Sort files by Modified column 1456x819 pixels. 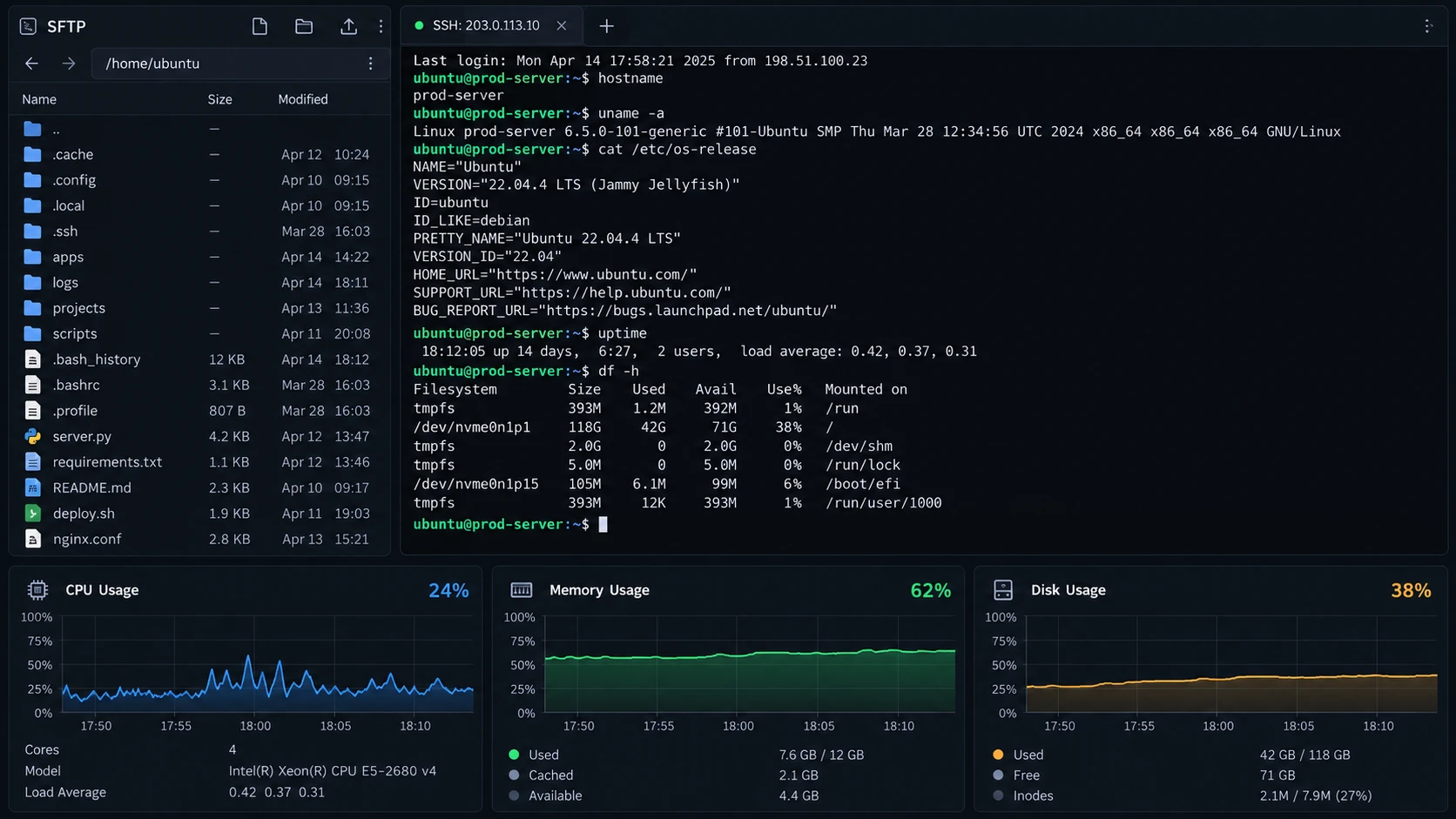tap(303, 99)
